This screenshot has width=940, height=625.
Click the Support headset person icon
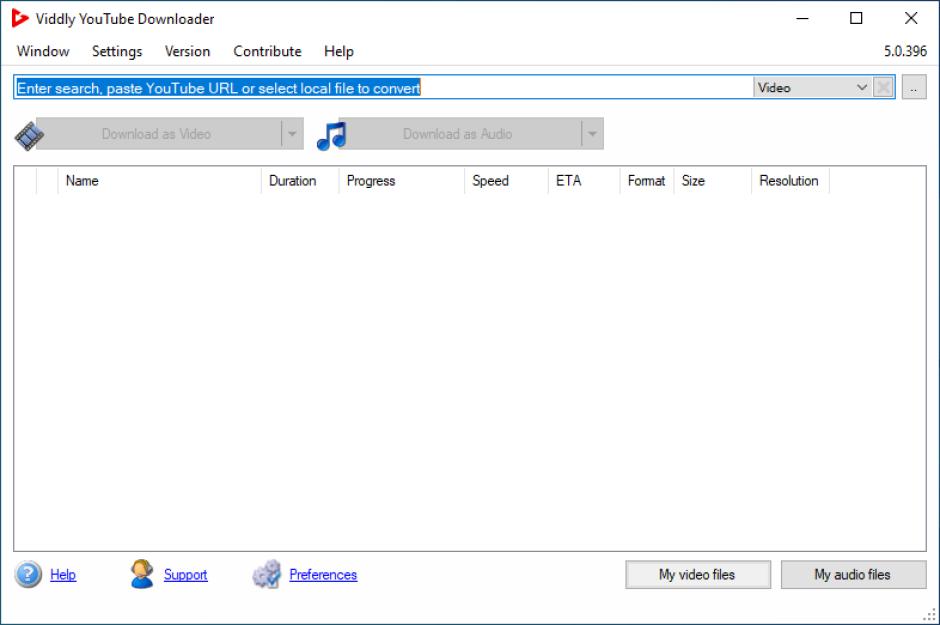pyautogui.click(x=142, y=574)
